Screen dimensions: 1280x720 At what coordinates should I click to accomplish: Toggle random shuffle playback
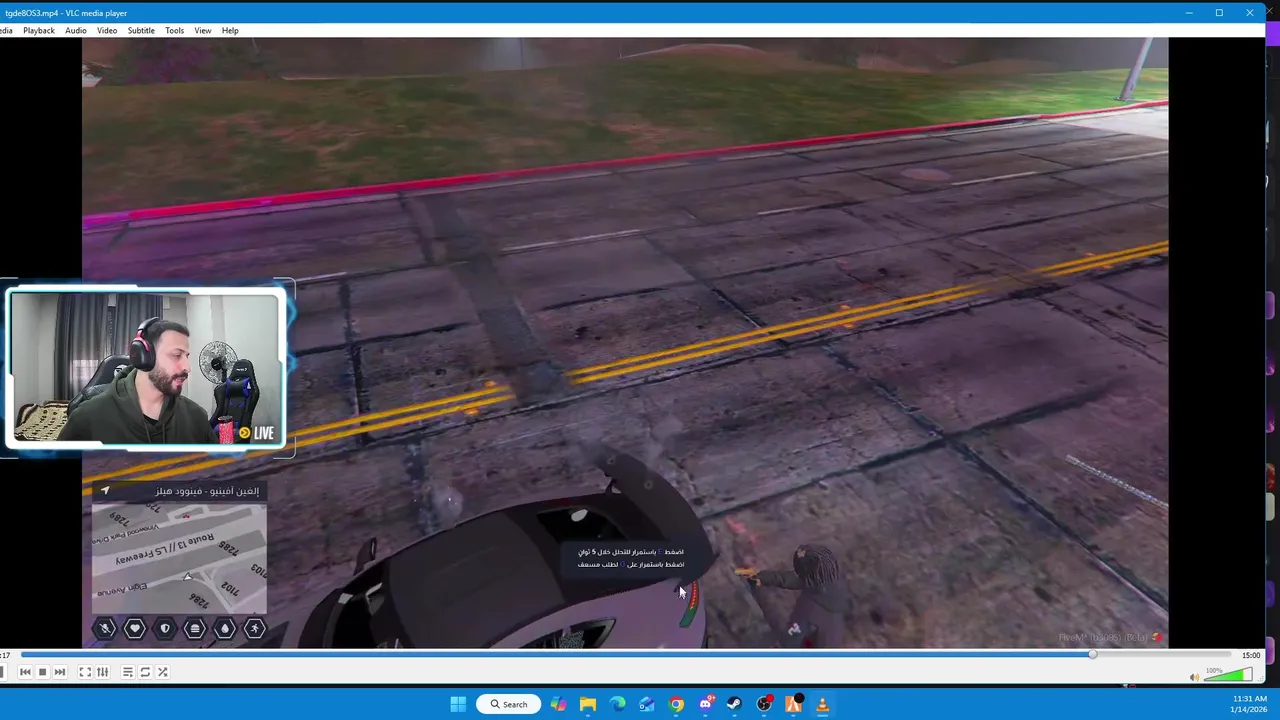[x=162, y=672]
